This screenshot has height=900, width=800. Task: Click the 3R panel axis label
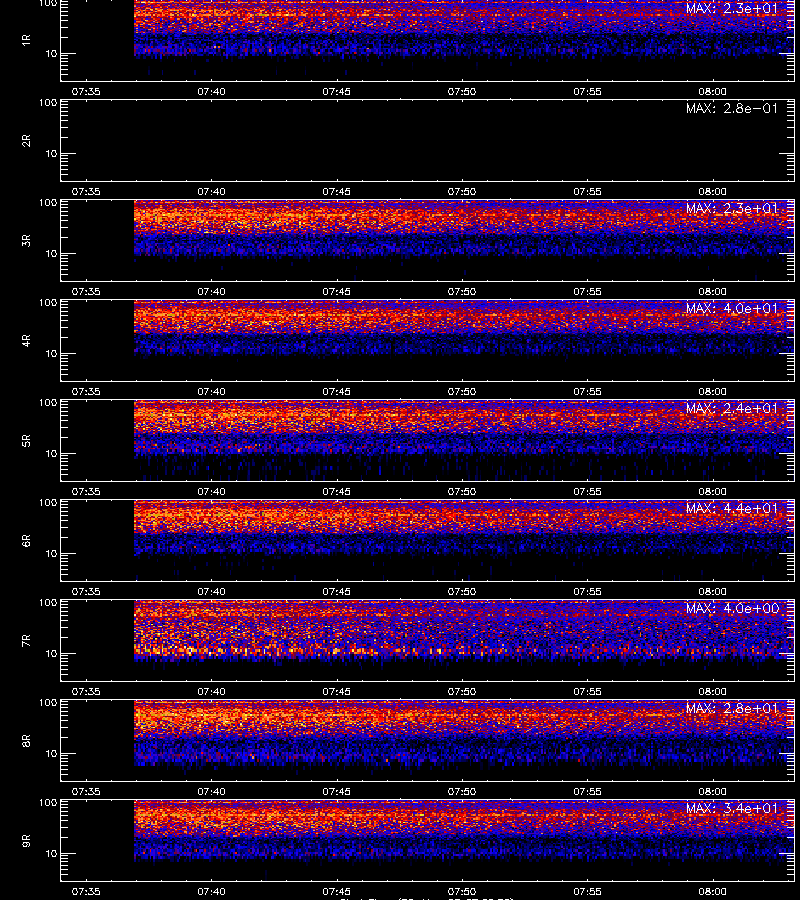[x=26, y=240]
